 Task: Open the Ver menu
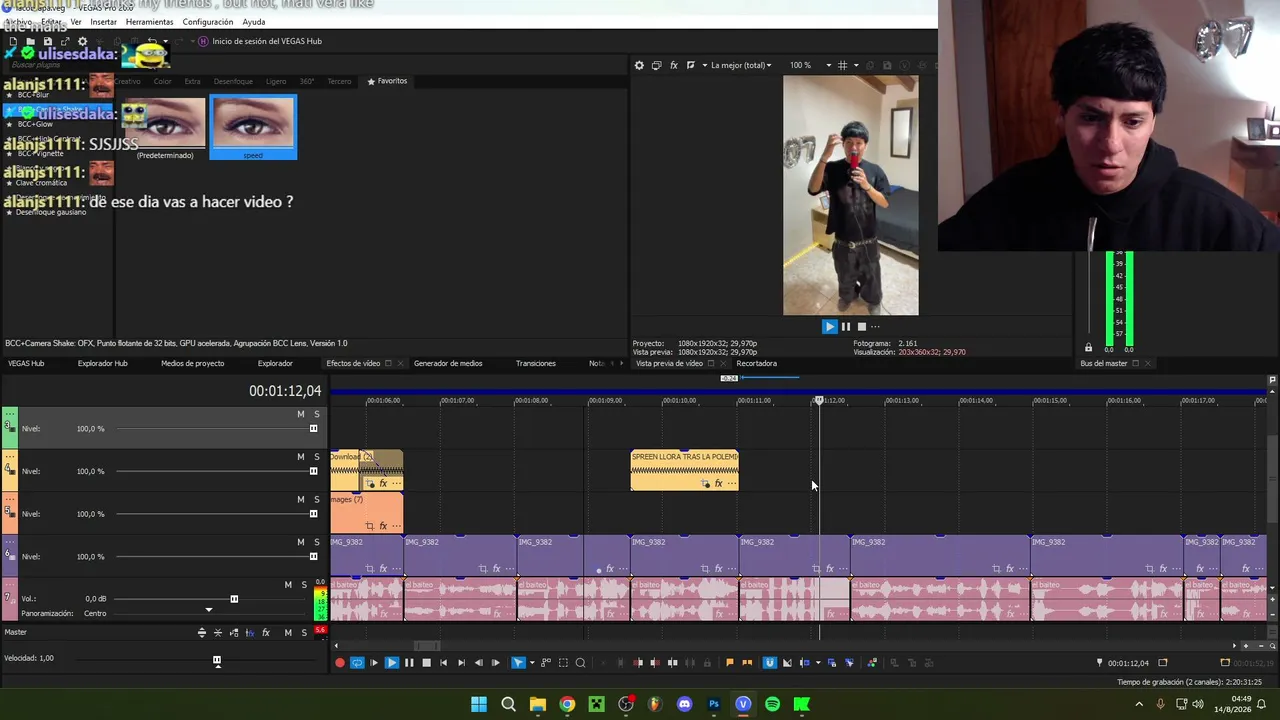(x=76, y=22)
